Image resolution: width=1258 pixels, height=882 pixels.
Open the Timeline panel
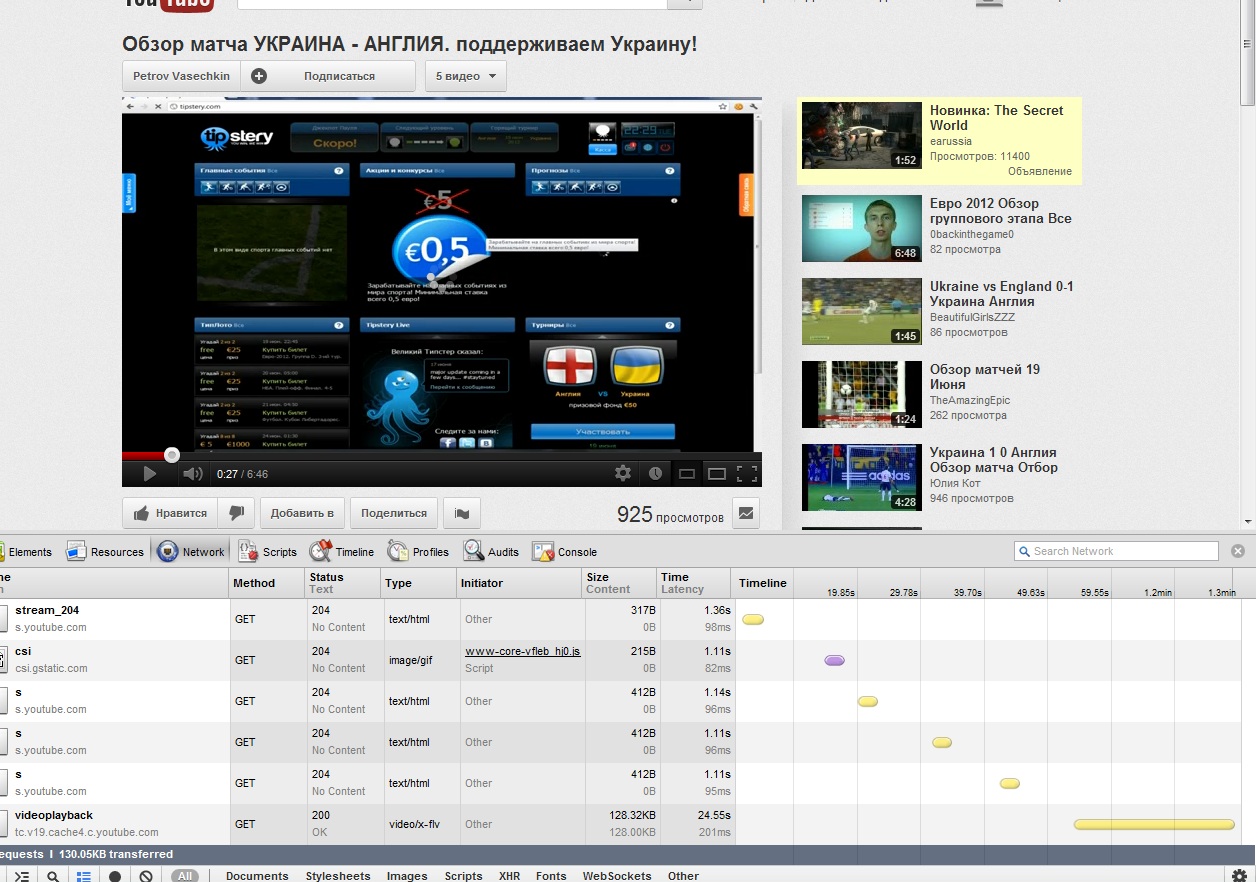tap(342, 551)
